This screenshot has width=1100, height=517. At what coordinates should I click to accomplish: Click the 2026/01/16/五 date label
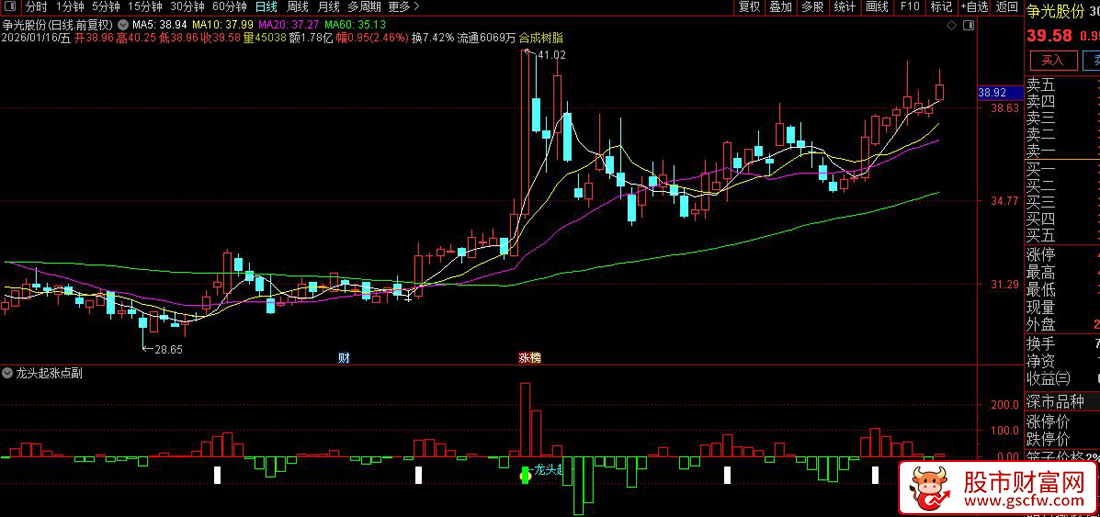36,38
